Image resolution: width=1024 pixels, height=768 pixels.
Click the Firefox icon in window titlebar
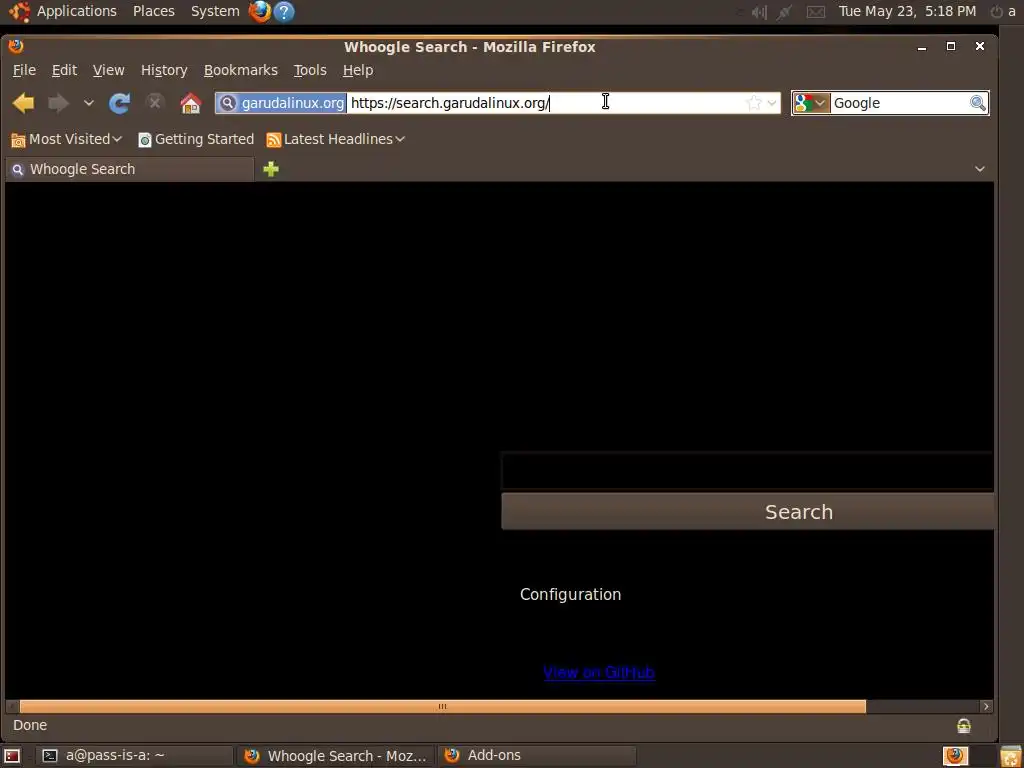[16, 46]
